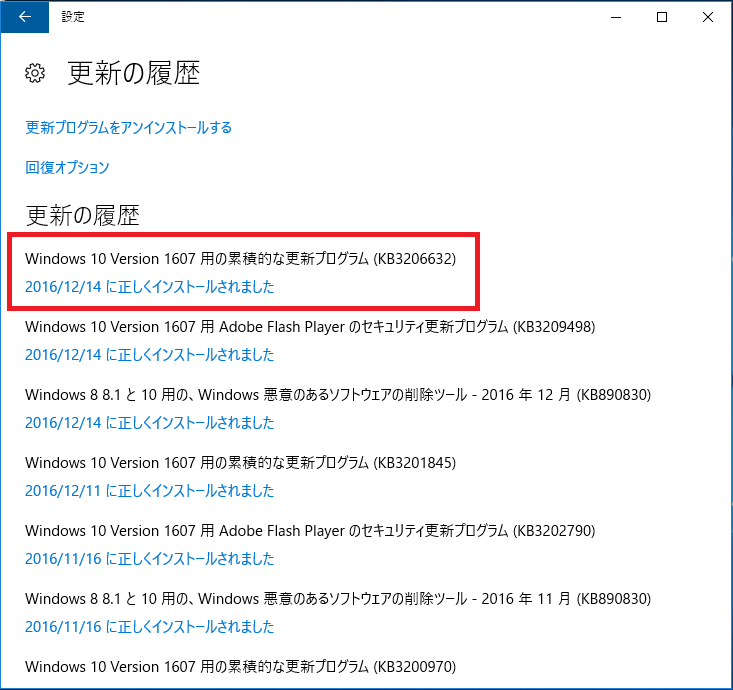Select the 2016 年 11 月 KB890830 removal tool title

(338, 599)
